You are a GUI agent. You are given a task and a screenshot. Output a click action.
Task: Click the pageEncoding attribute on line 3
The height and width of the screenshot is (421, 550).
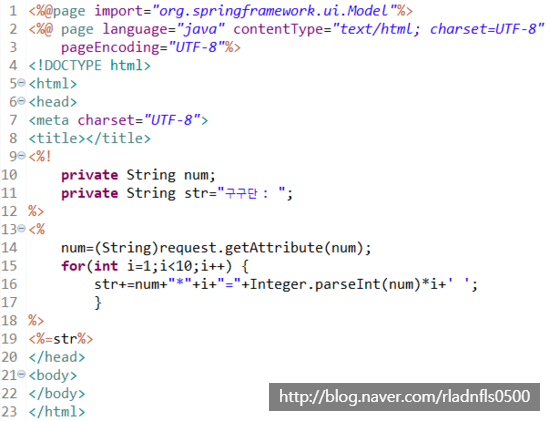coord(110,47)
